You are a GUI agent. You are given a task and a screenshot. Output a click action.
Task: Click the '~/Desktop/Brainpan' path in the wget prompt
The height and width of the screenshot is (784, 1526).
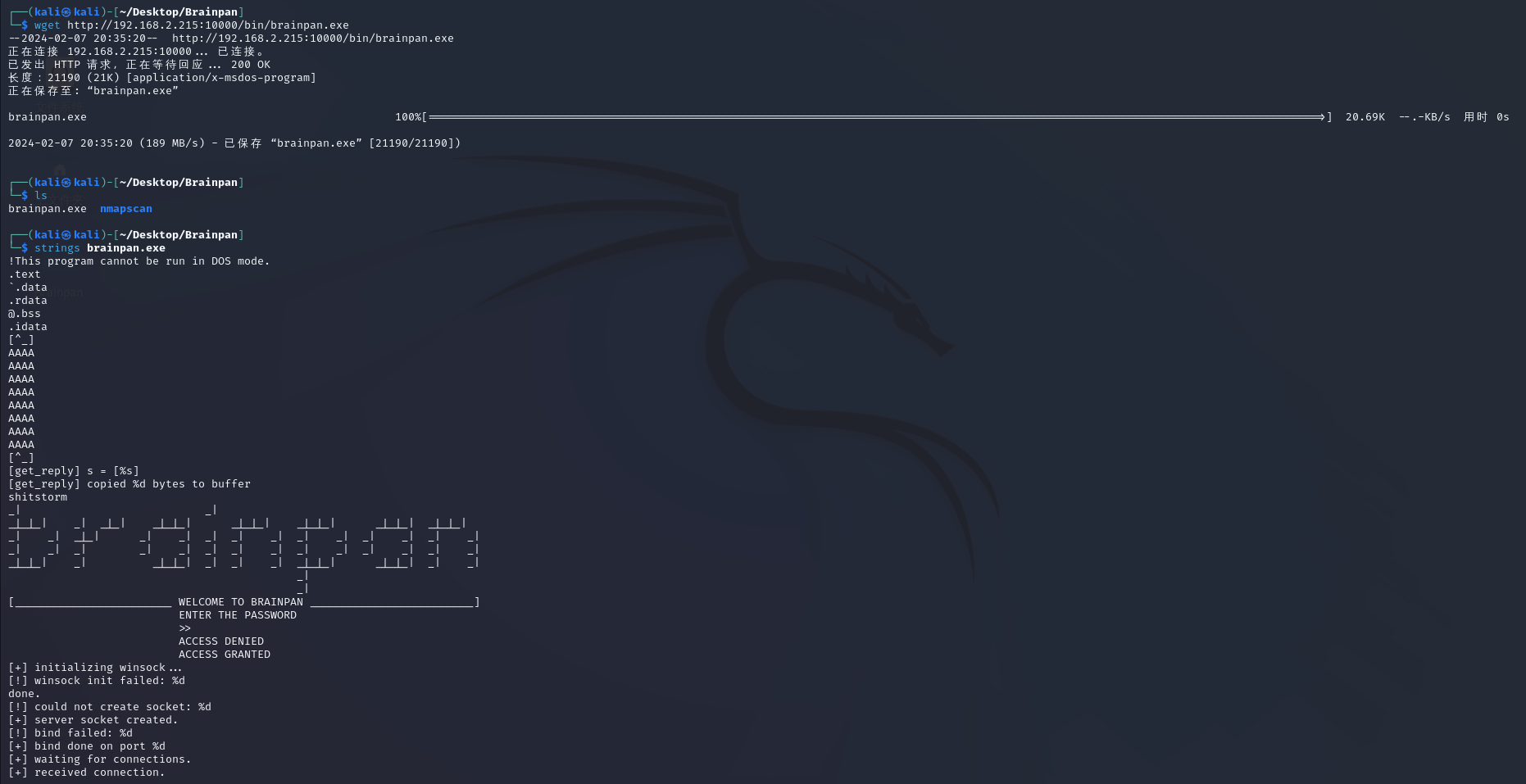(x=179, y=12)
